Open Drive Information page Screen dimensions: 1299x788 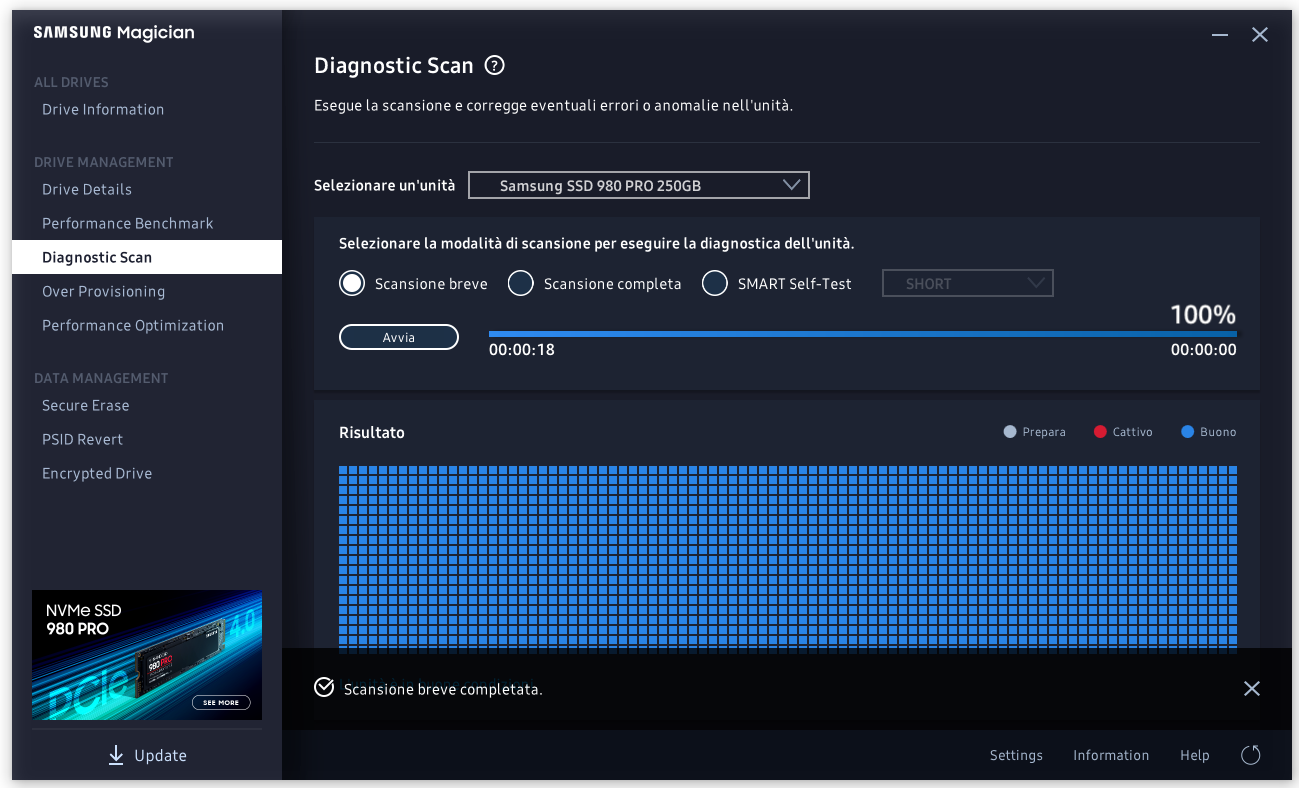103,110
